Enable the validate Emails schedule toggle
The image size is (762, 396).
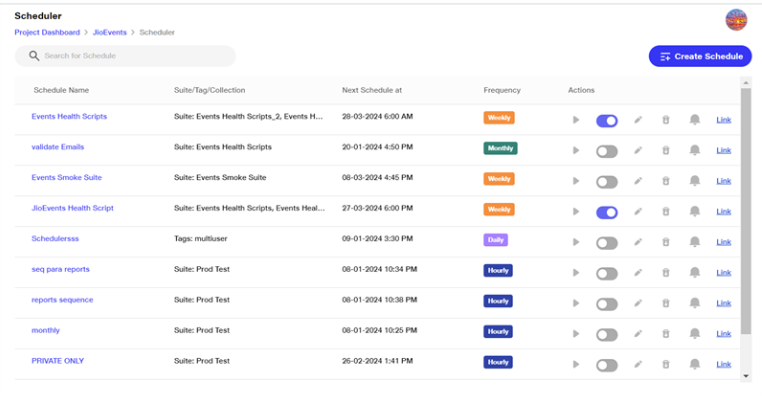pos(607,152)
